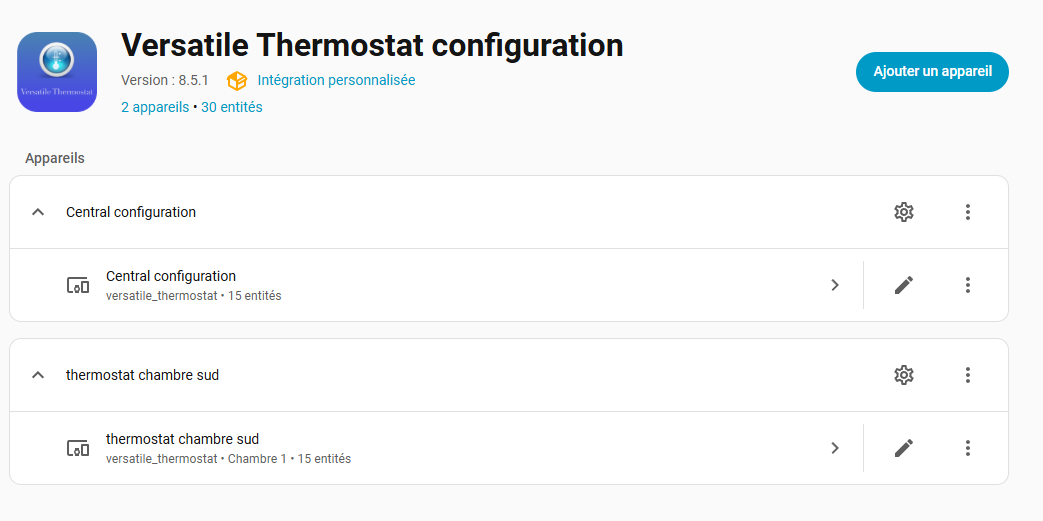Edit the Central configuration device entry
The height and width of the screenshot is (521, 1043).
pos(904,285)
